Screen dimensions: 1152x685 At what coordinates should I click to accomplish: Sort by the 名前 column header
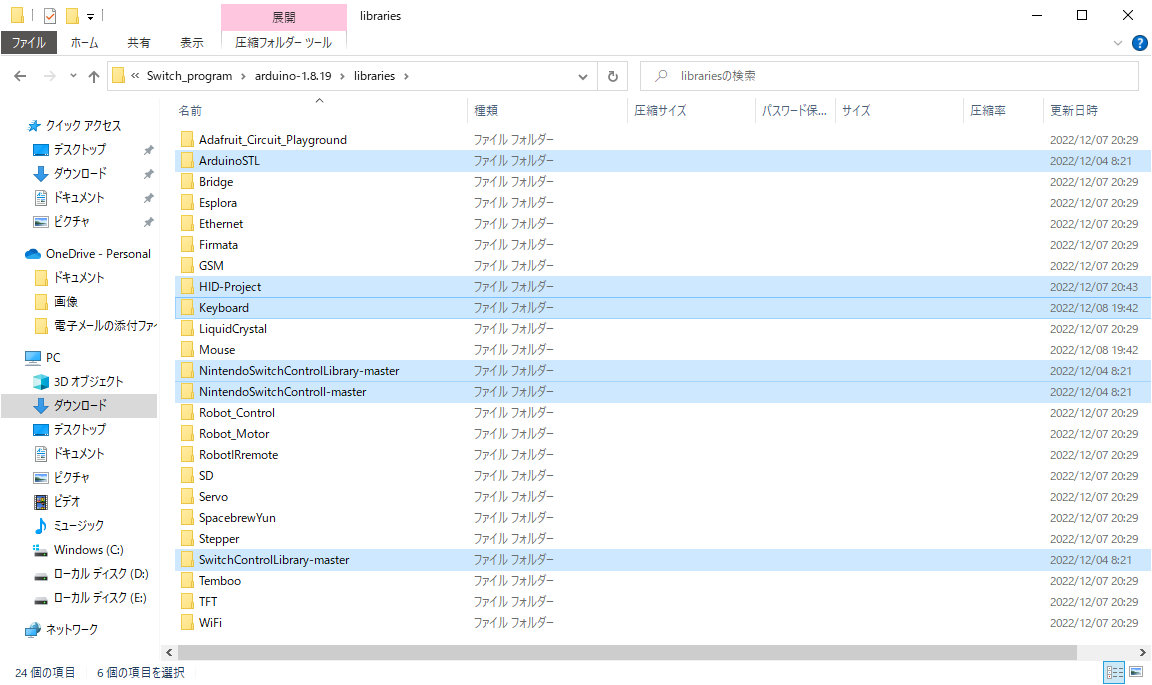click(190, 110)
